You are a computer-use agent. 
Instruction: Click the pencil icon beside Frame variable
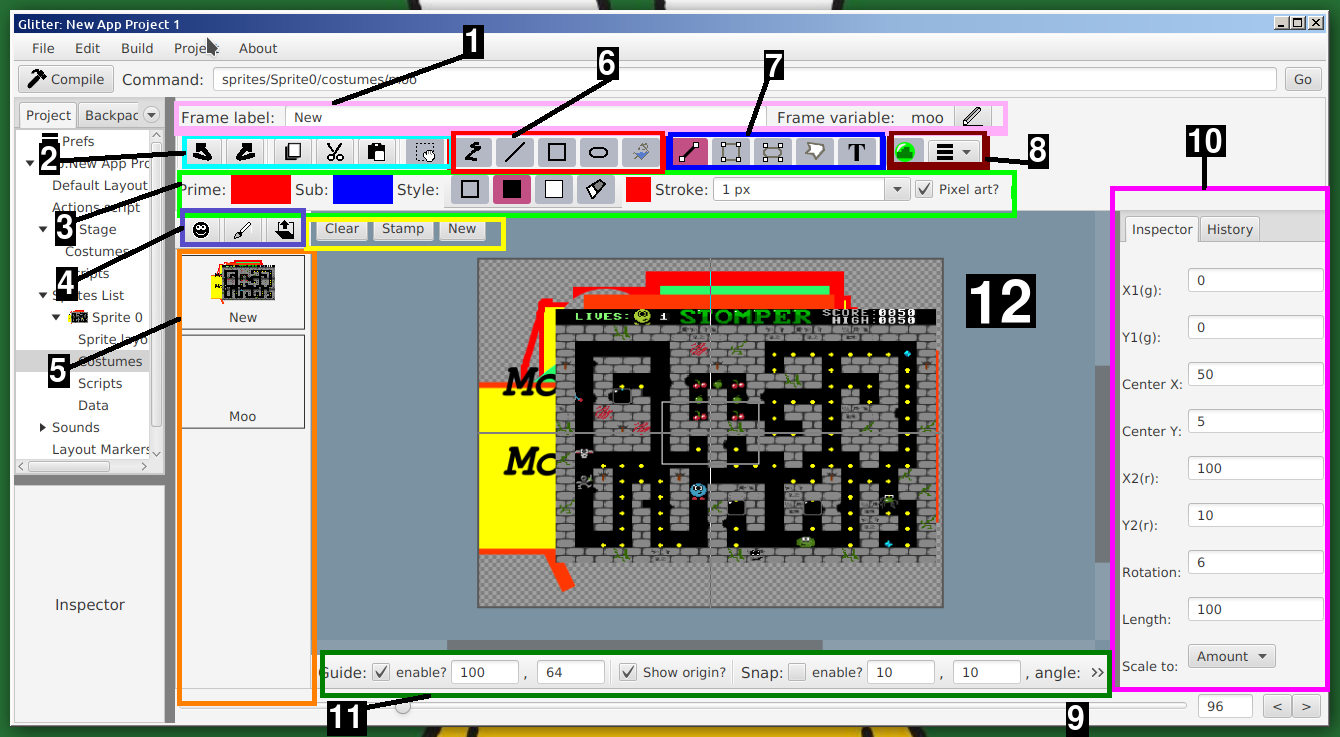click(971, 118)
